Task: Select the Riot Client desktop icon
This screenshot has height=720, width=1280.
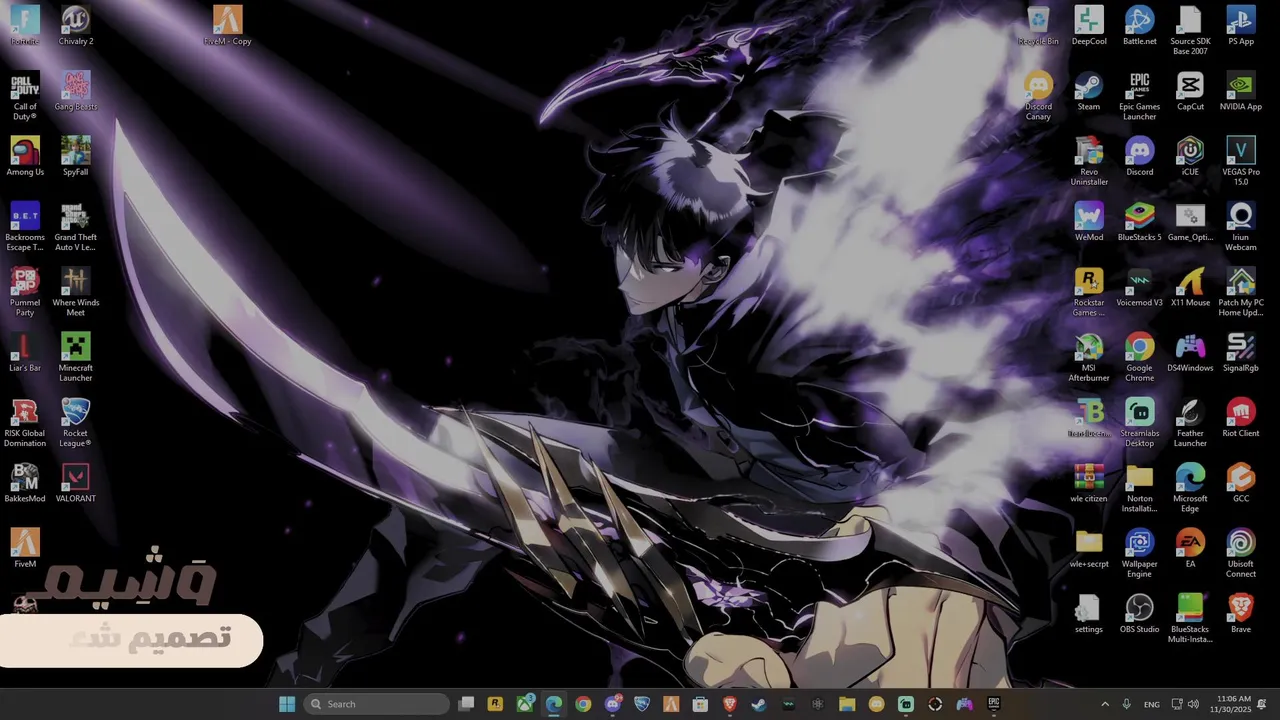Action: [x=1241, y=418]
